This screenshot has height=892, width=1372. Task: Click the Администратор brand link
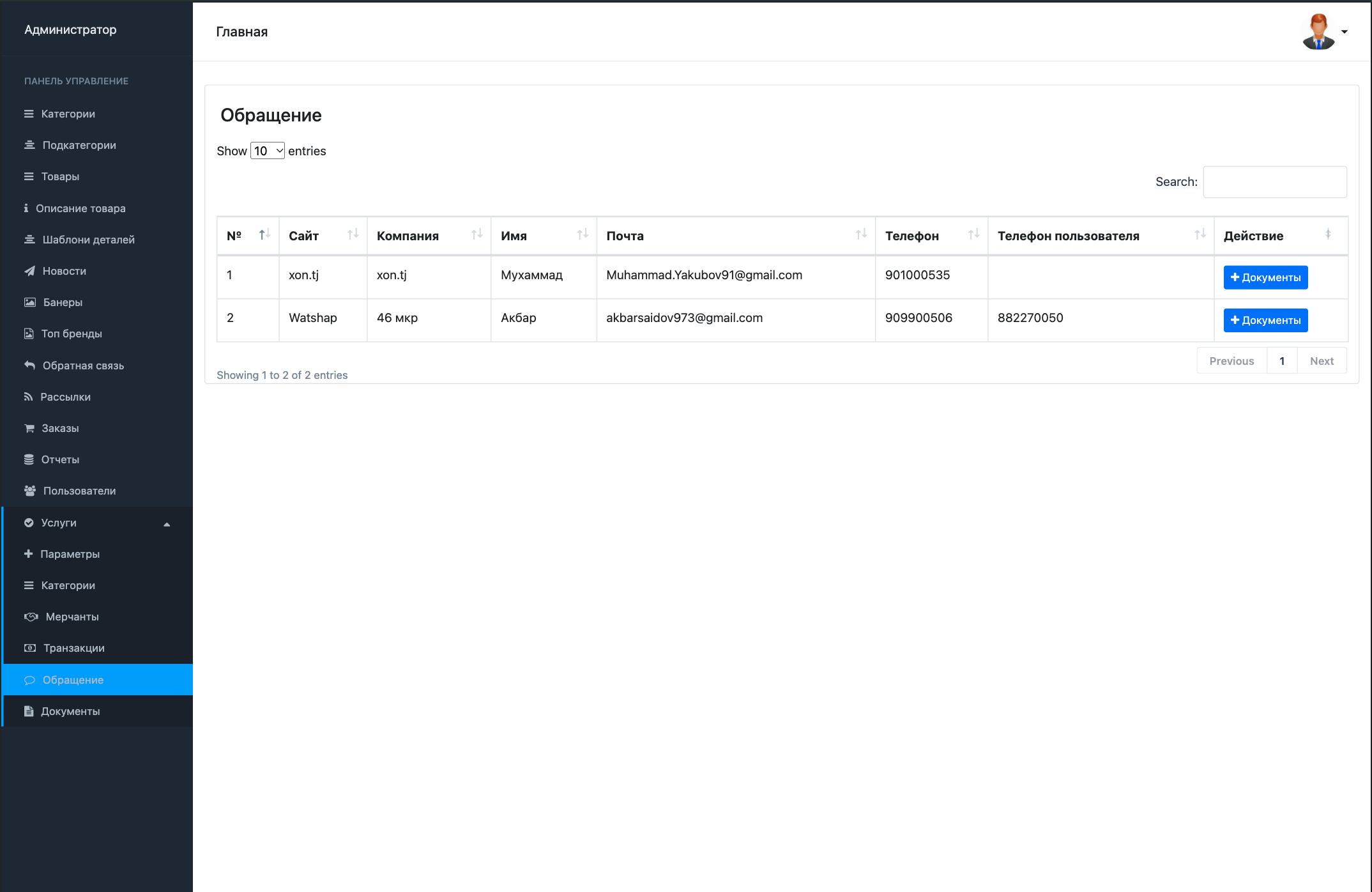pos(70,29)
